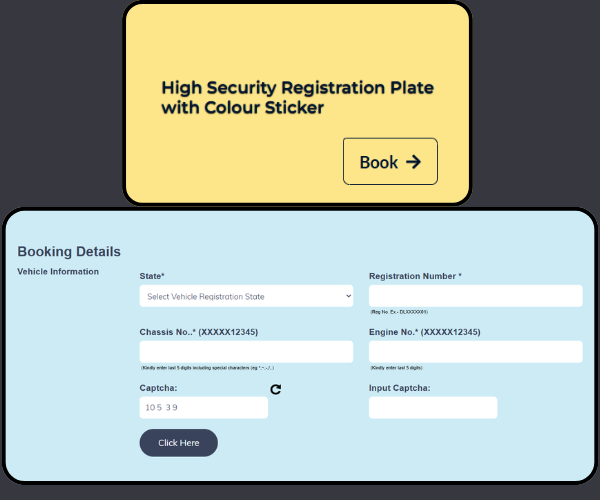Click the Input Captcha: label text
The height and width of the screenshot is (500, 600).
[x=399, y=388]
